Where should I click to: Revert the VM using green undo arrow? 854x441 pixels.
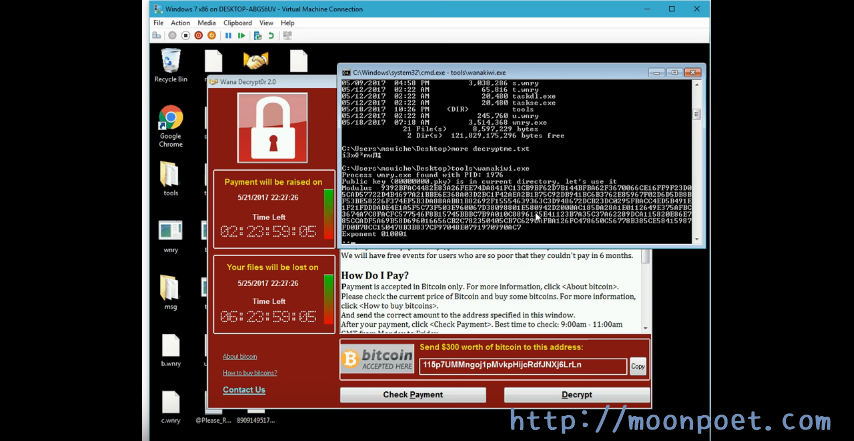point(271,35)
